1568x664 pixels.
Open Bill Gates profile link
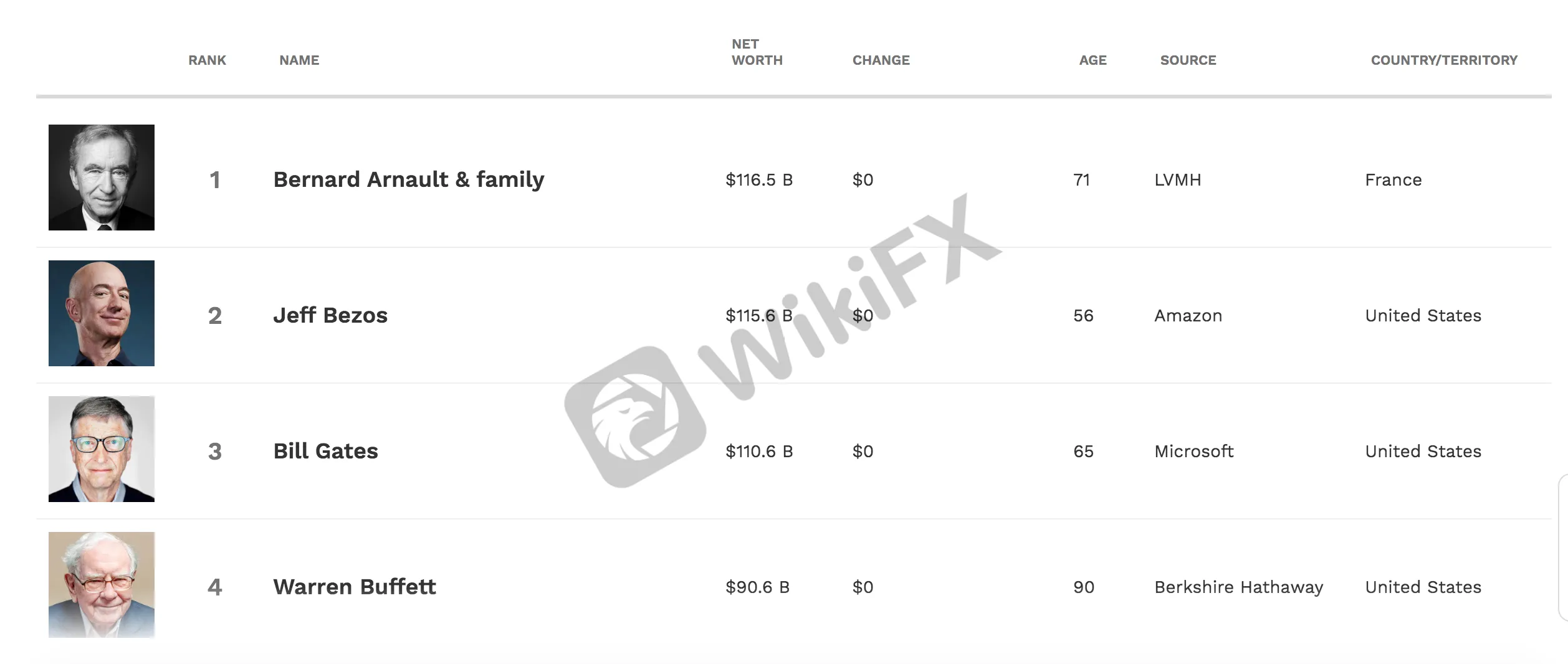325,451
